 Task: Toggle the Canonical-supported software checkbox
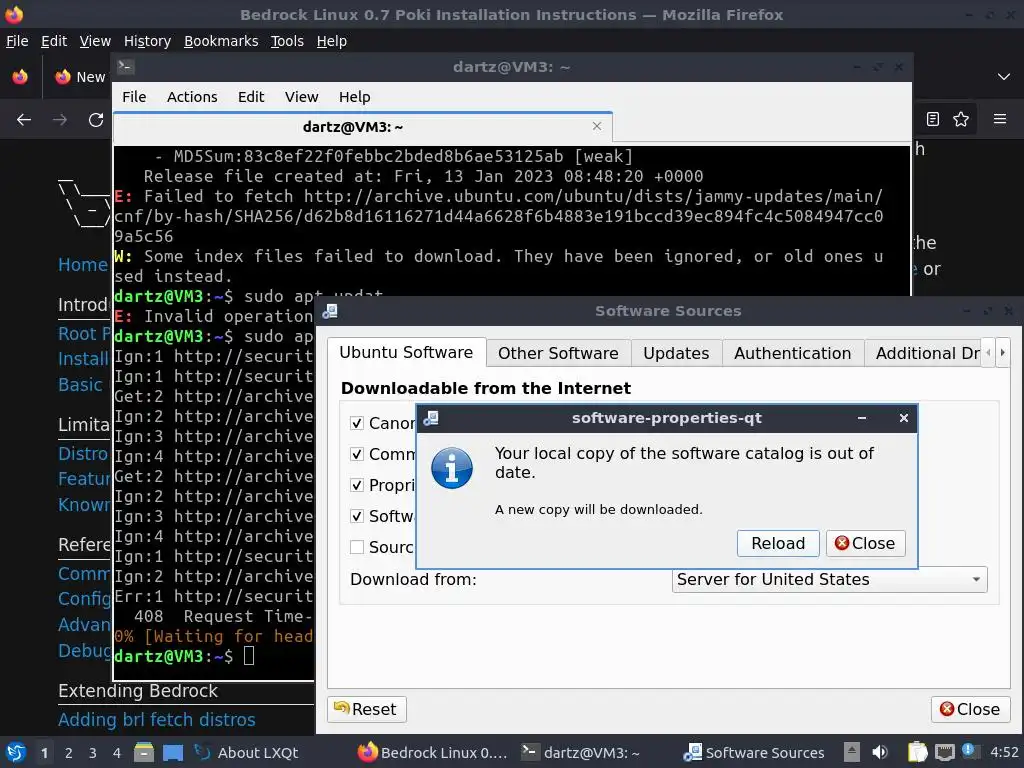[357, 423]
